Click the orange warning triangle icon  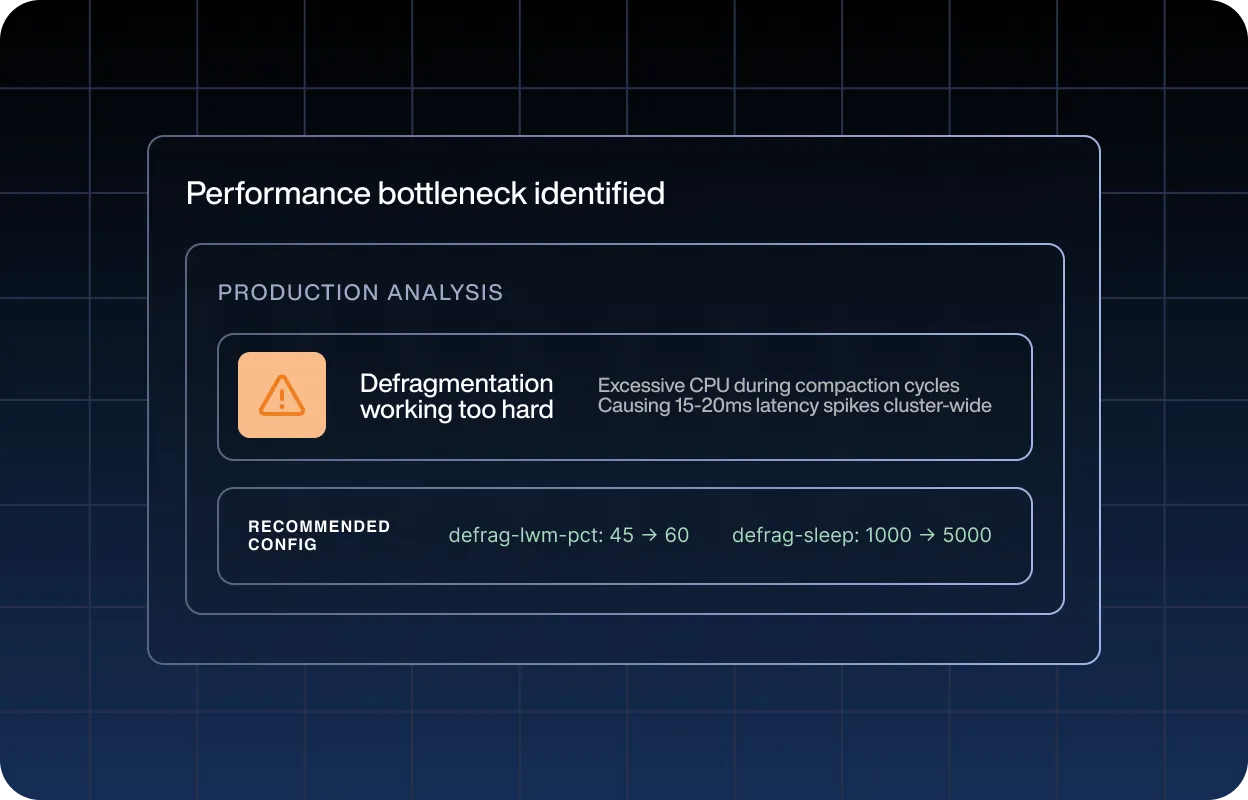point(282,395)
